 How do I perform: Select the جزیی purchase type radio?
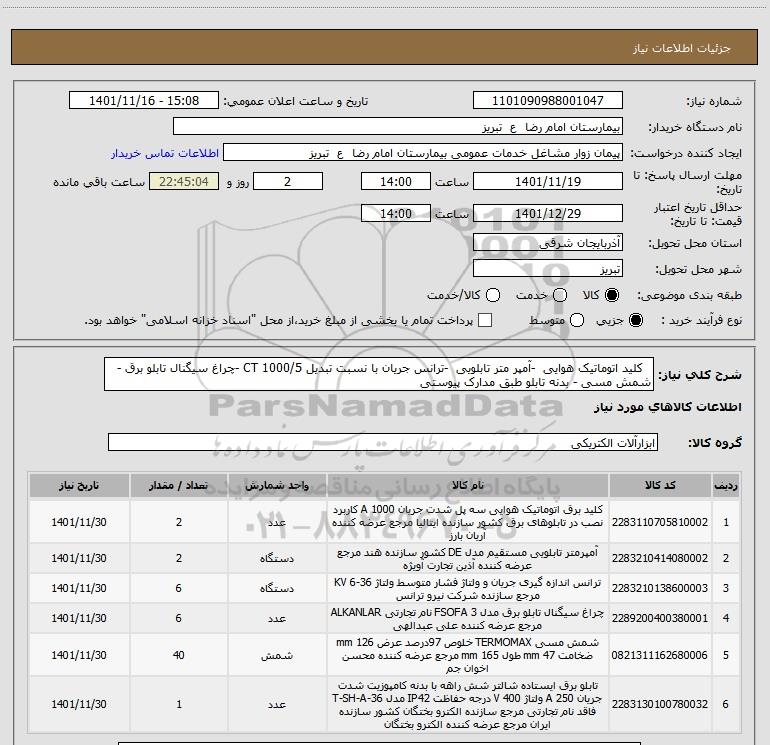(636, 320)
